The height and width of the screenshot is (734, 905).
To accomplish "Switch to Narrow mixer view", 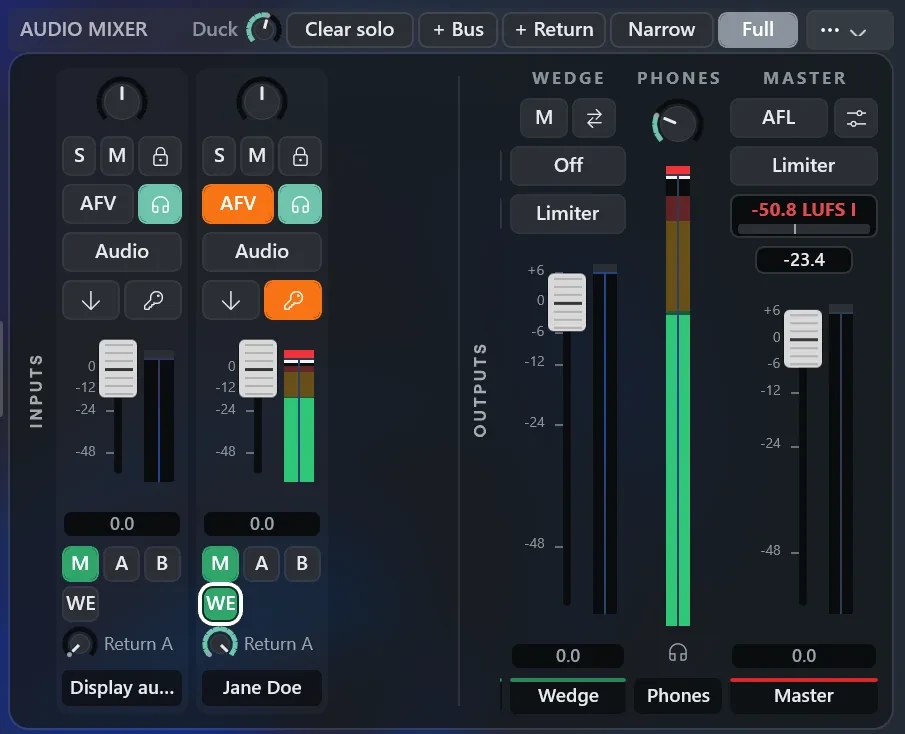I will pyautogui.click(x=661, y=29).
